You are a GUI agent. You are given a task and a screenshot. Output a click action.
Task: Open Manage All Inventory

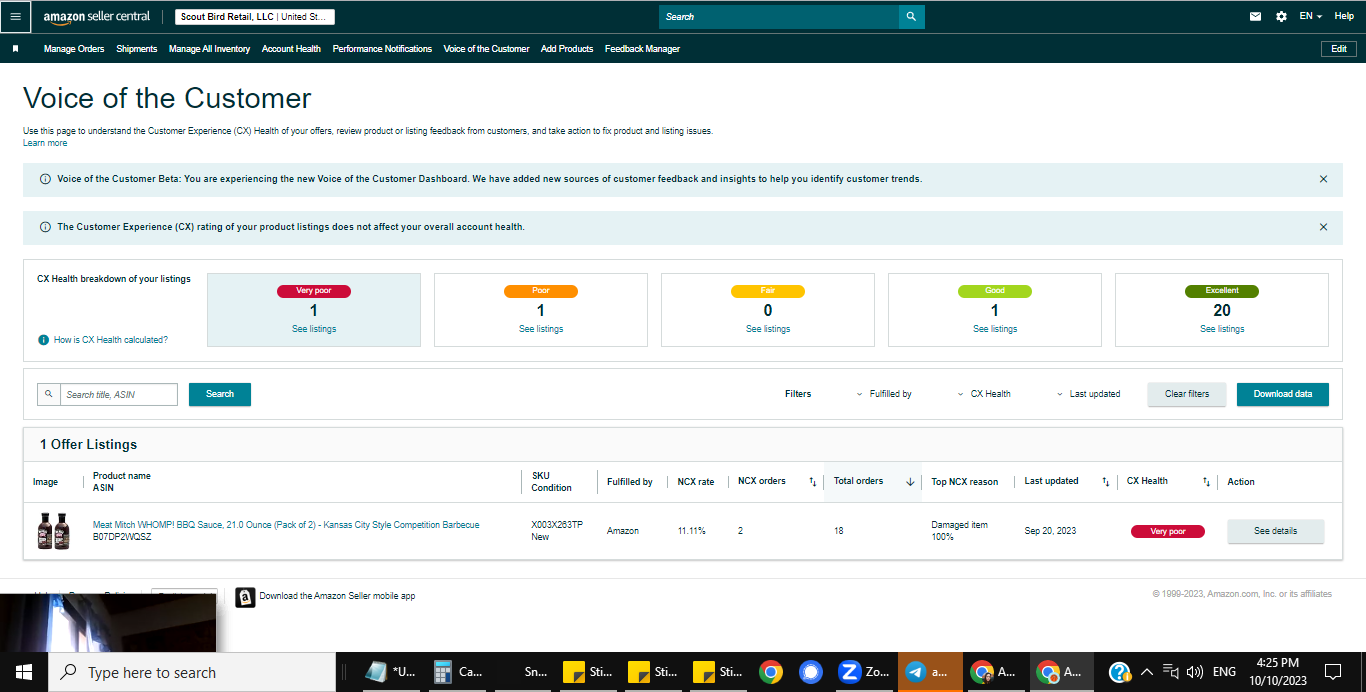(x=209, y=49)
